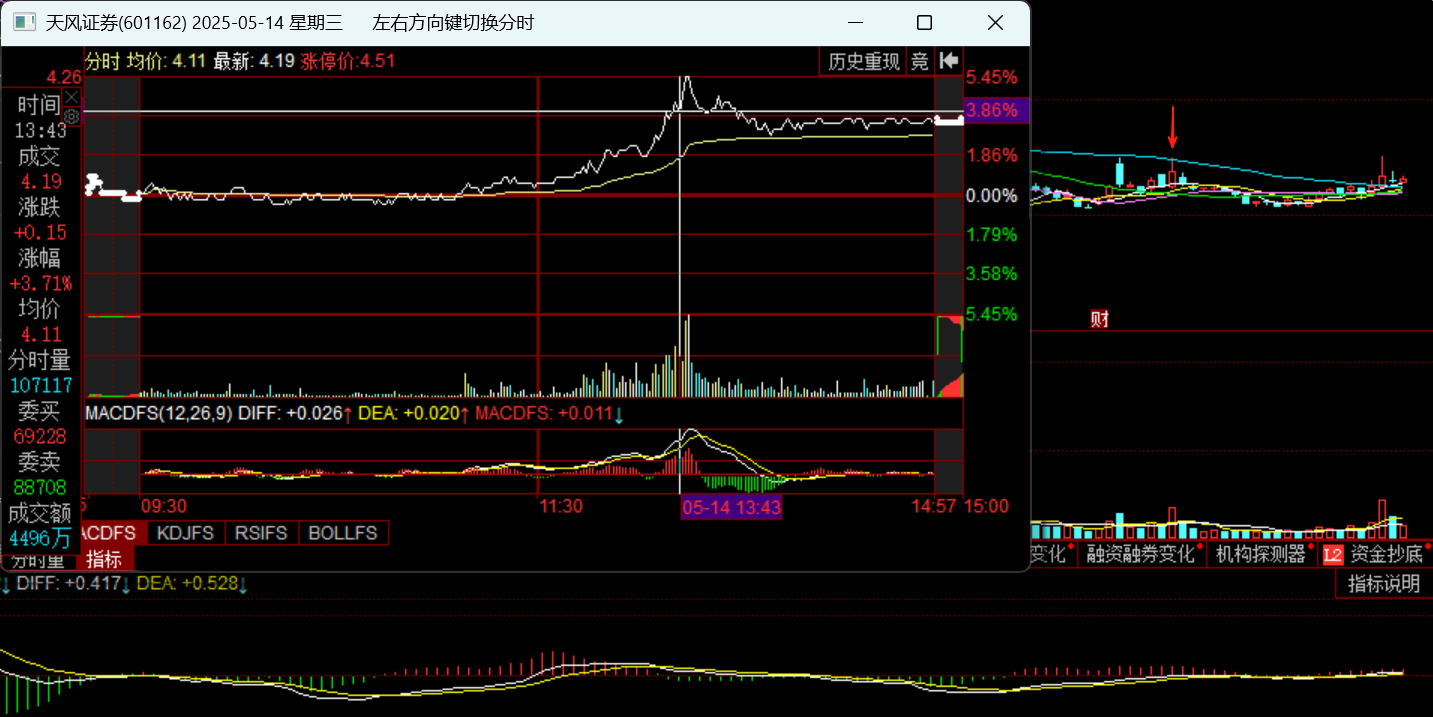Click 指标说明 button in main window
The width and height of the screenshot is (1433, 717).
coord(1384,584)
